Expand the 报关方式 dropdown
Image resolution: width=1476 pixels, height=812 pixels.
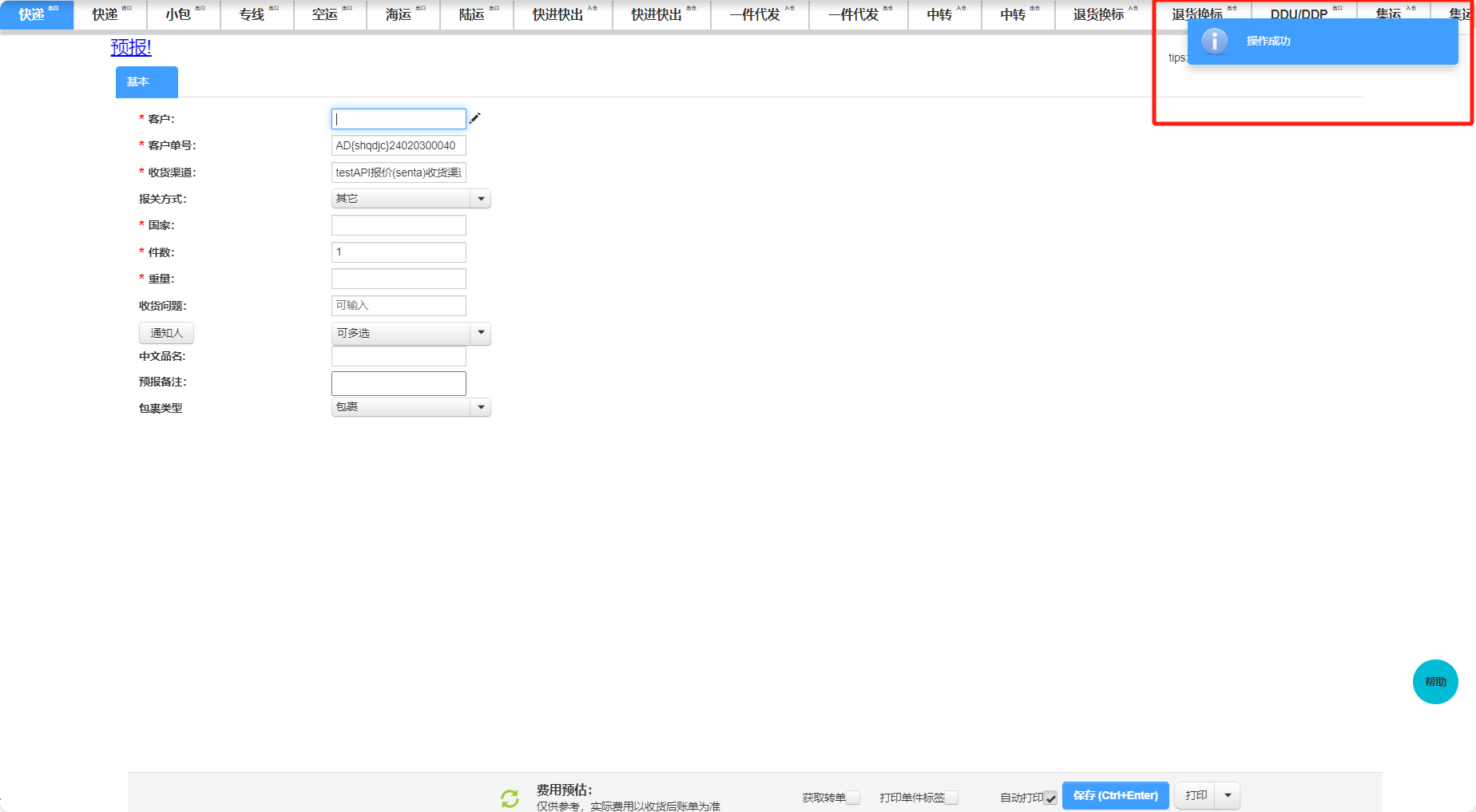click(481, 199)
